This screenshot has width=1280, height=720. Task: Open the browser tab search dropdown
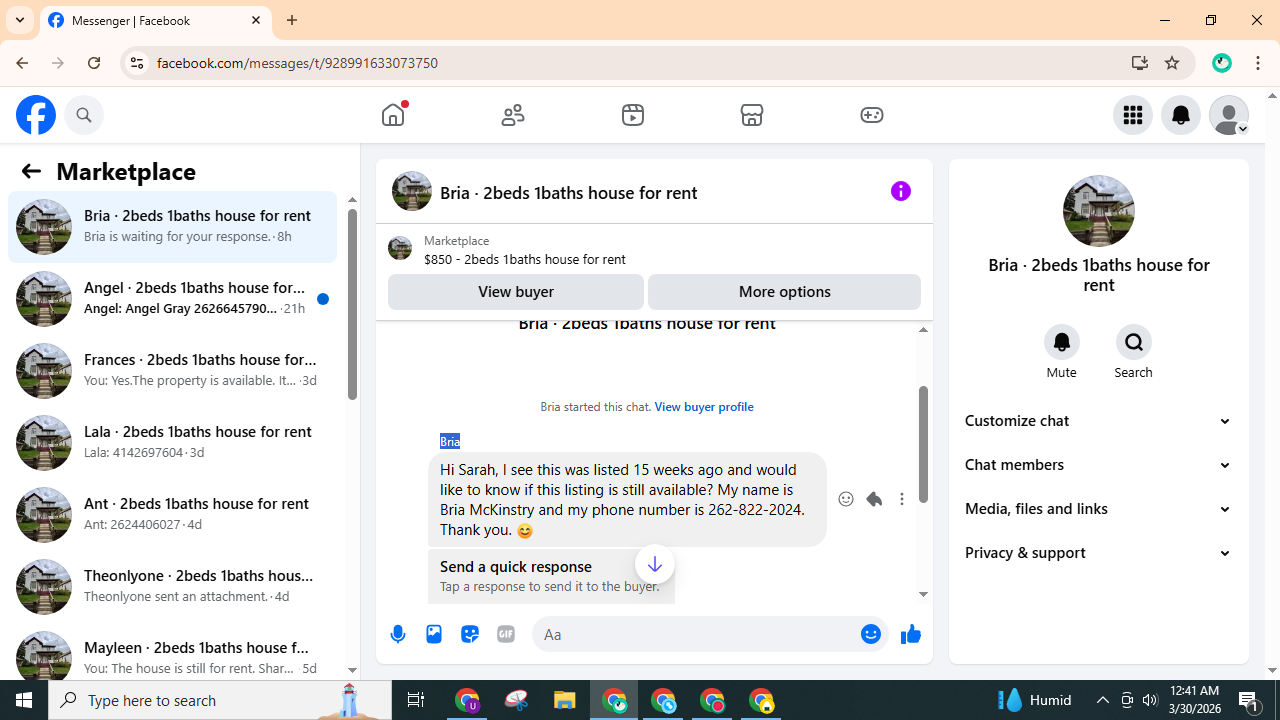pos(20,20)
